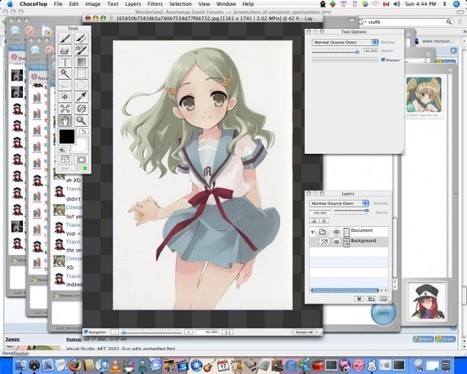Viewport: 467px width, 374px height.
Task: Click the last button at bottom of Layers panel
Action: 384,299
